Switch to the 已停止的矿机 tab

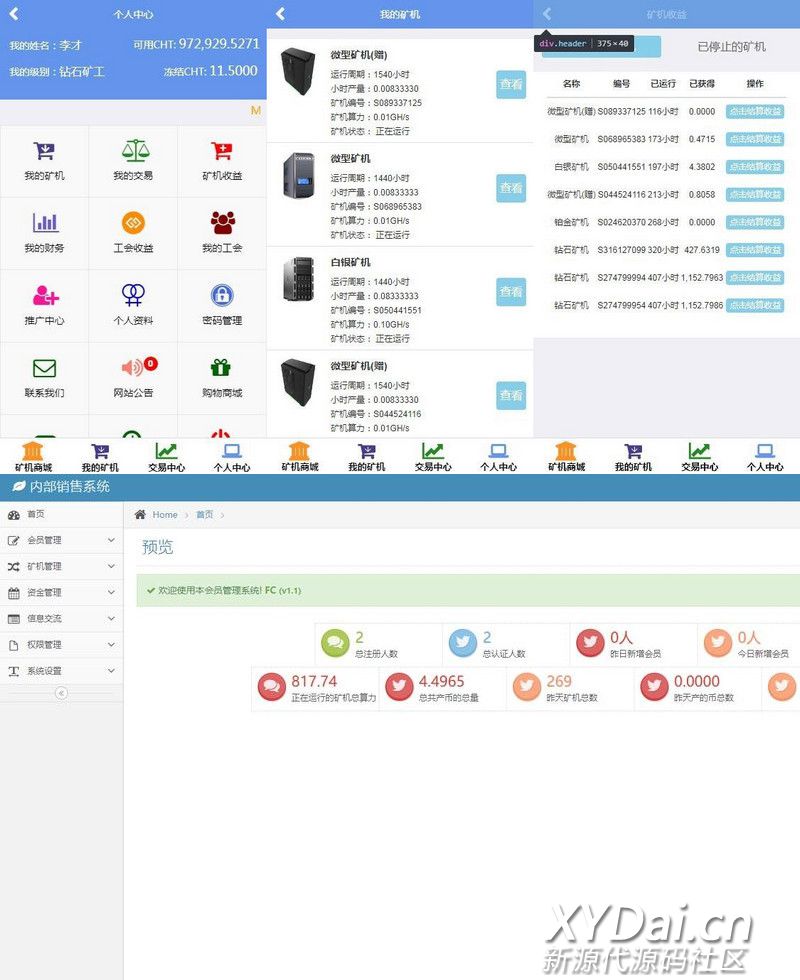click(731, 47)
